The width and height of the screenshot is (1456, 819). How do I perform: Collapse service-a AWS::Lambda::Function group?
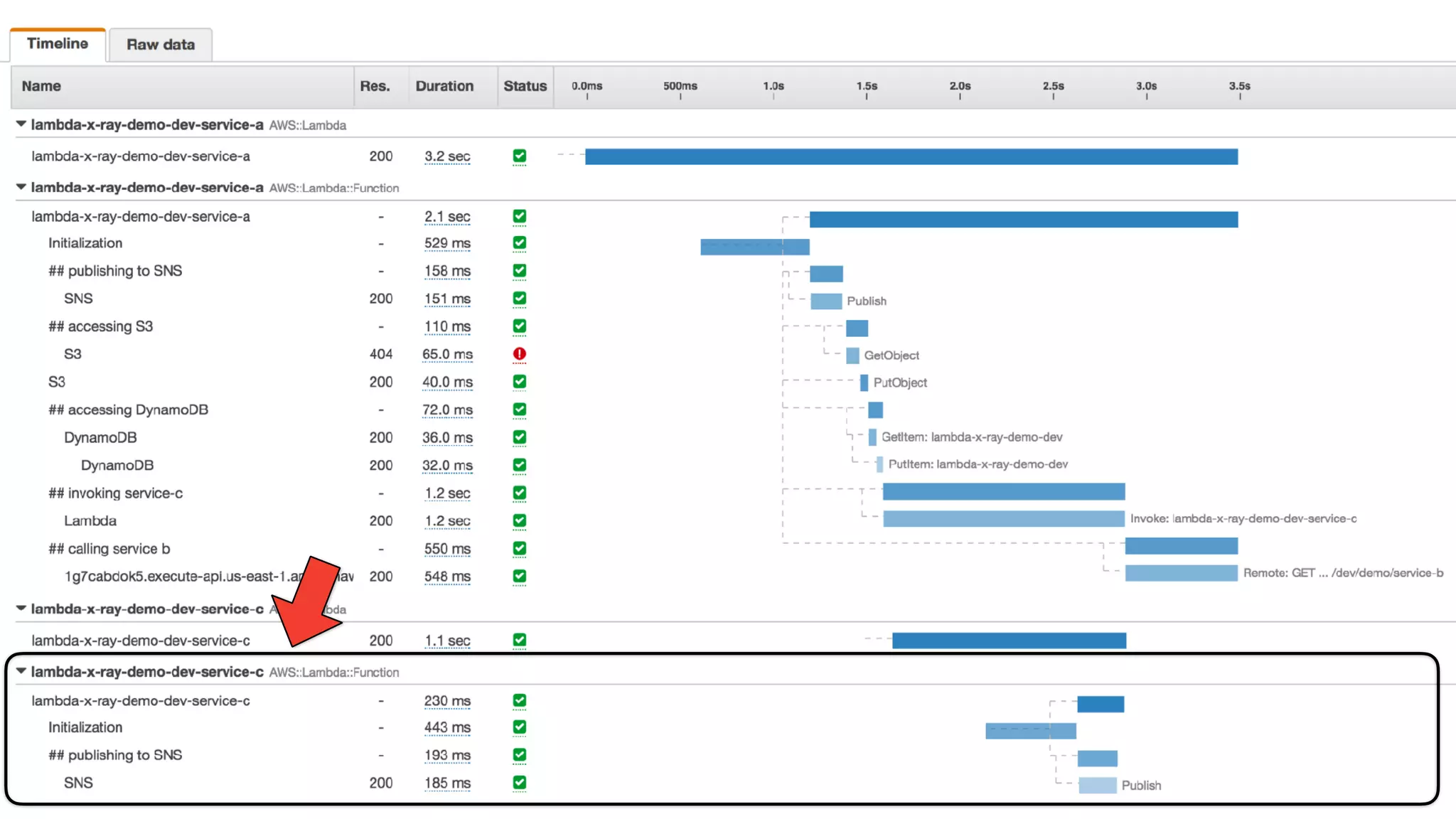pyautogui.click(x=21, y=187)
